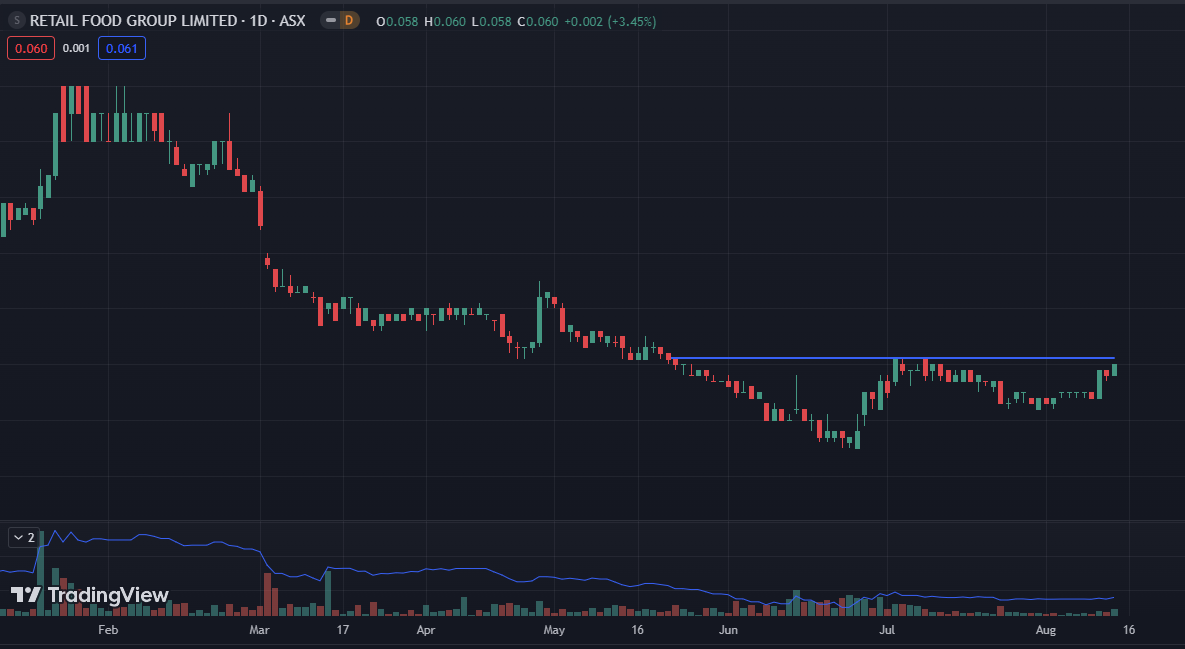The width and height of the screenshot is (1185, 649).
Task: Click the May label on time axis
Action: click(554, 629)
